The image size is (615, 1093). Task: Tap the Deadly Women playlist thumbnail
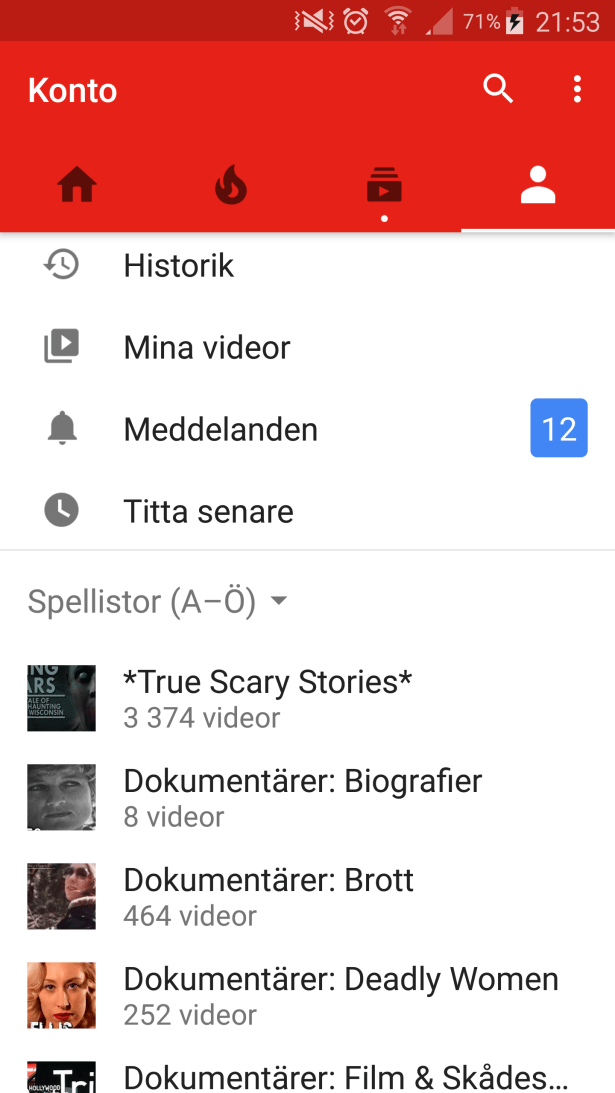[62, 995]
